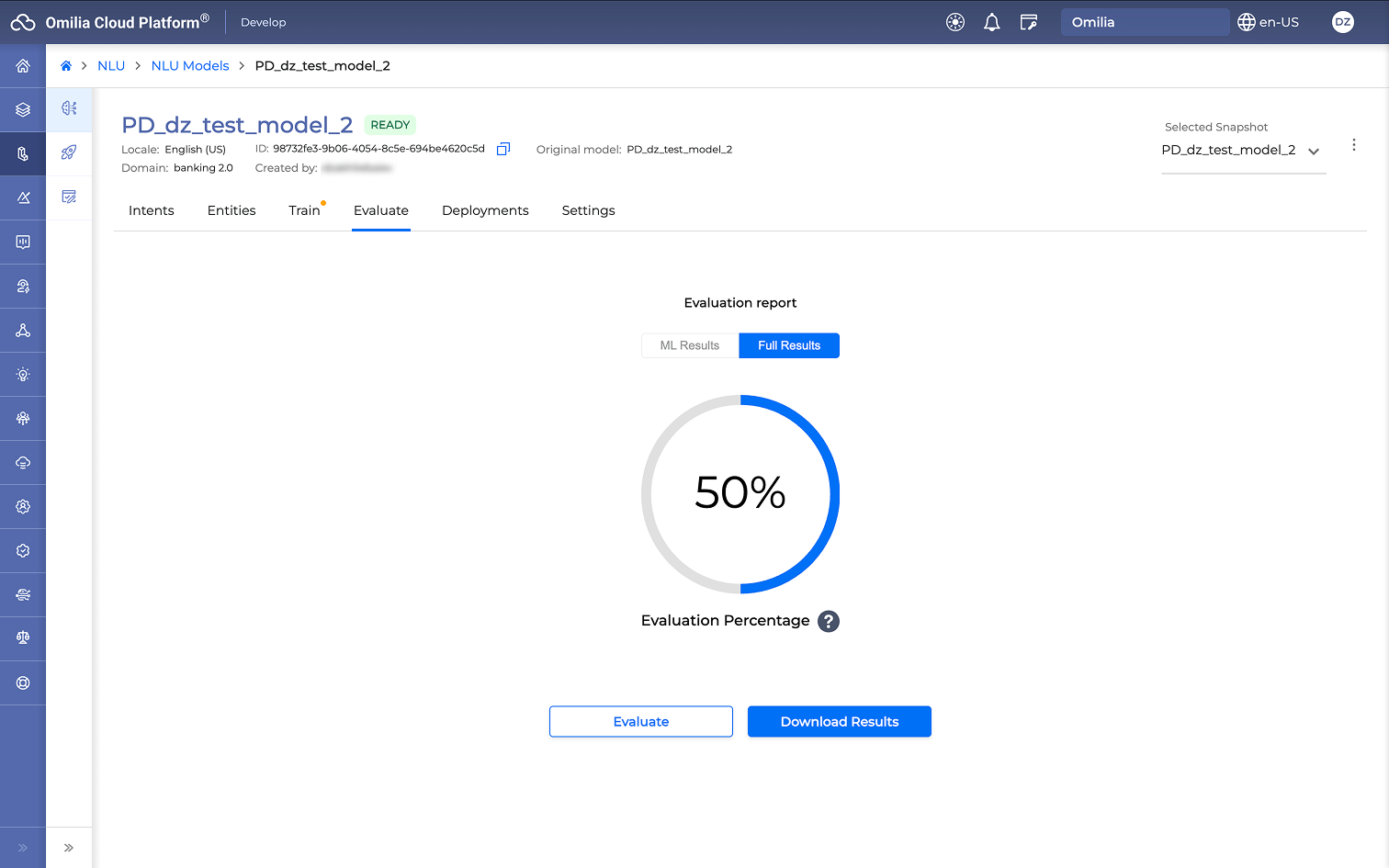Image resolution: width=1389 pixels, height=868 pixels.
Task: Open help for Evaluation Percentage
Action: (x=829, y=621)
